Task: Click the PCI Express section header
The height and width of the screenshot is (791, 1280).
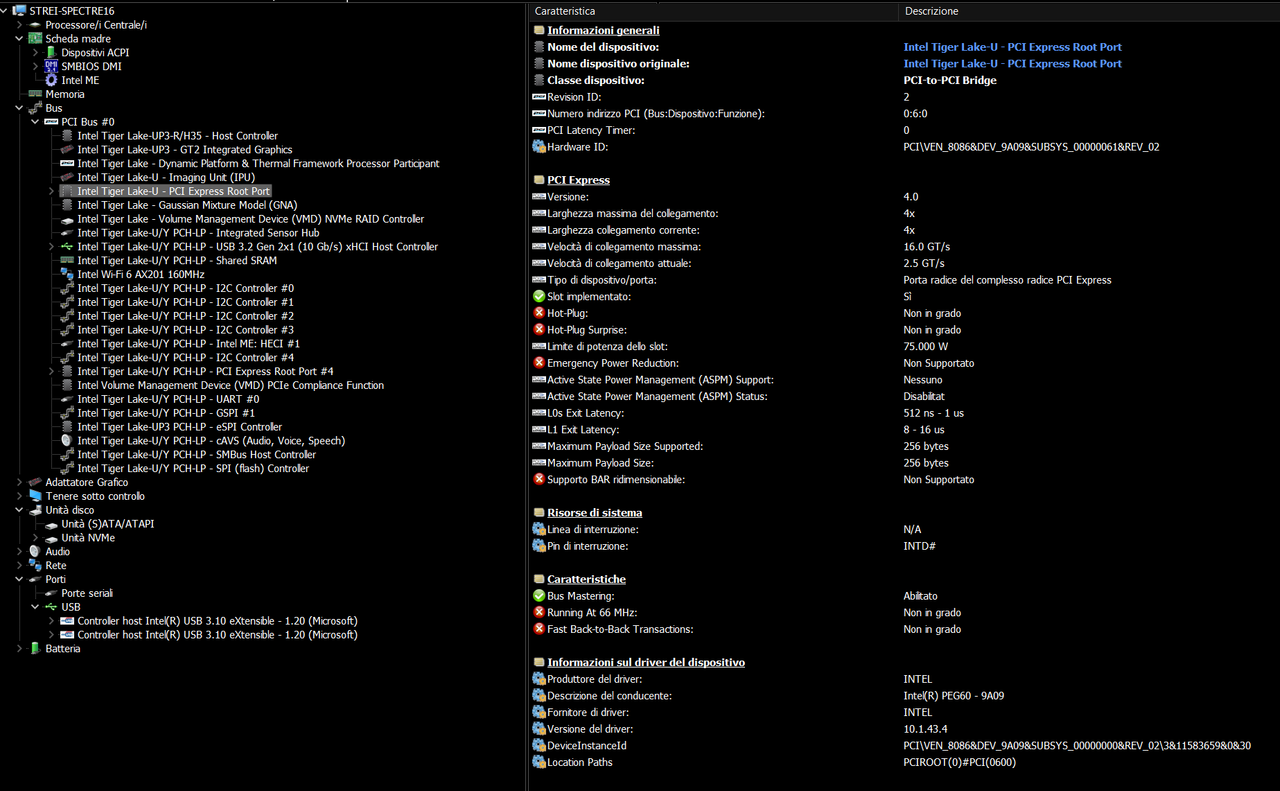Action: 578,180
